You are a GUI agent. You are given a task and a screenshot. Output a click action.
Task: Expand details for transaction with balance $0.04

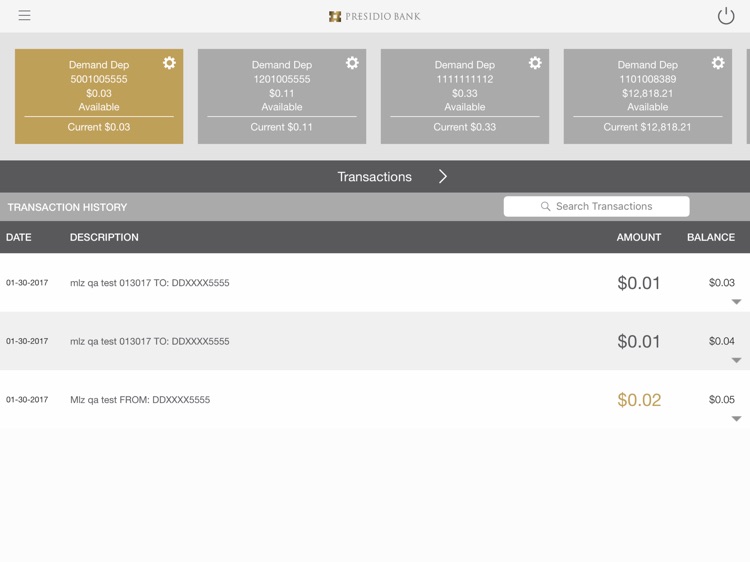(x=736, y=360)
